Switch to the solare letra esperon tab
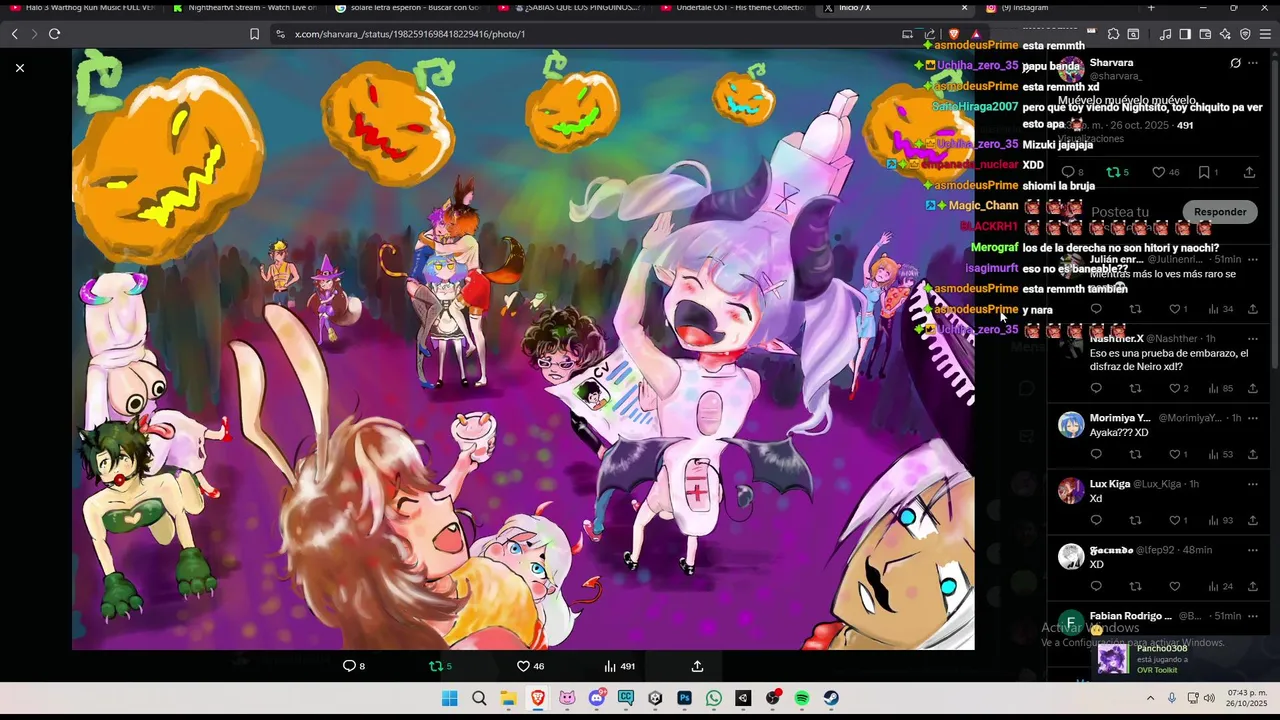The image size is (1280, 720). coord(408,8)
